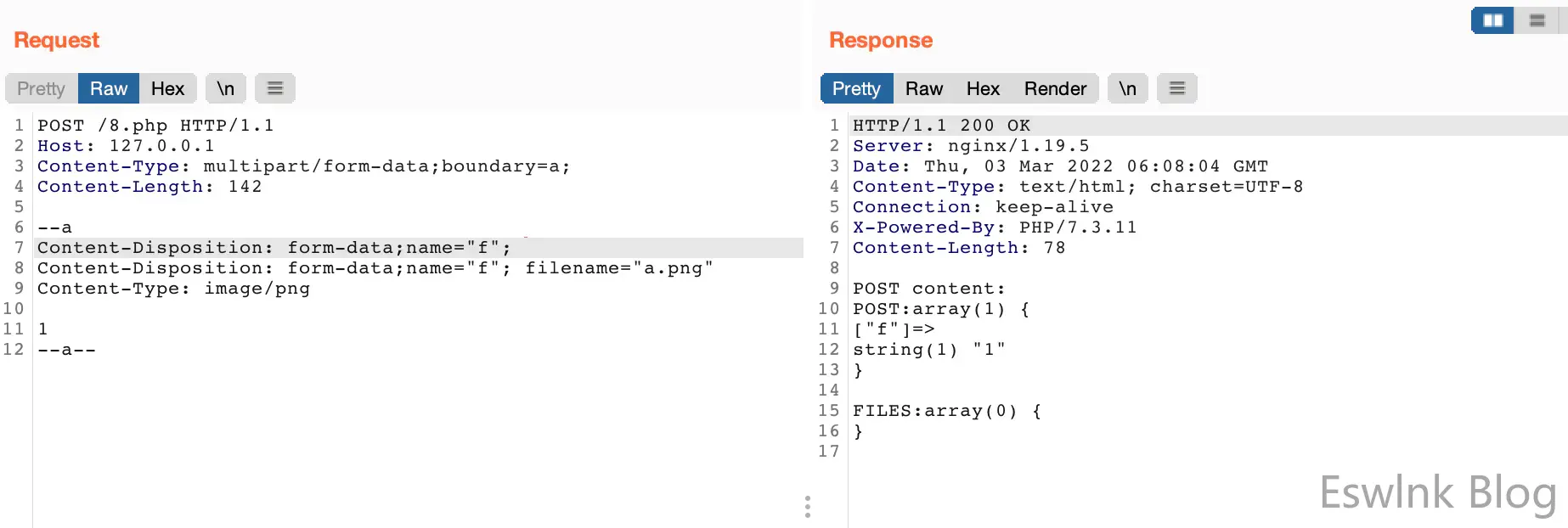Click the filename="a.png" text in request

pyautogui.click(x=618, y=268)
